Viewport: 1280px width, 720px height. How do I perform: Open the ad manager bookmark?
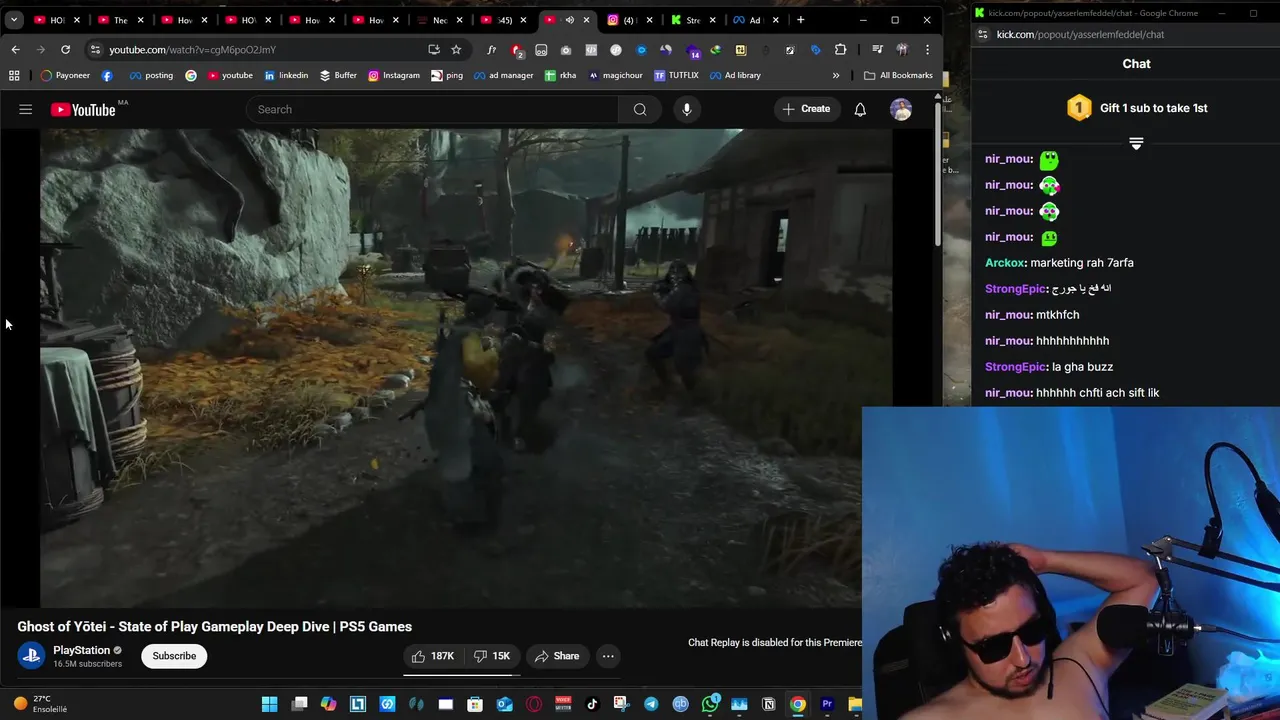tap(503, 75)
